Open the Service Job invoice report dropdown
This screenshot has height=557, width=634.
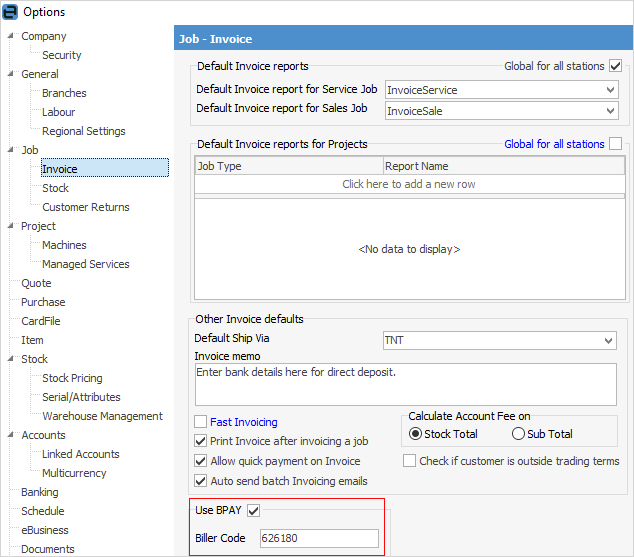pos(611,90)
